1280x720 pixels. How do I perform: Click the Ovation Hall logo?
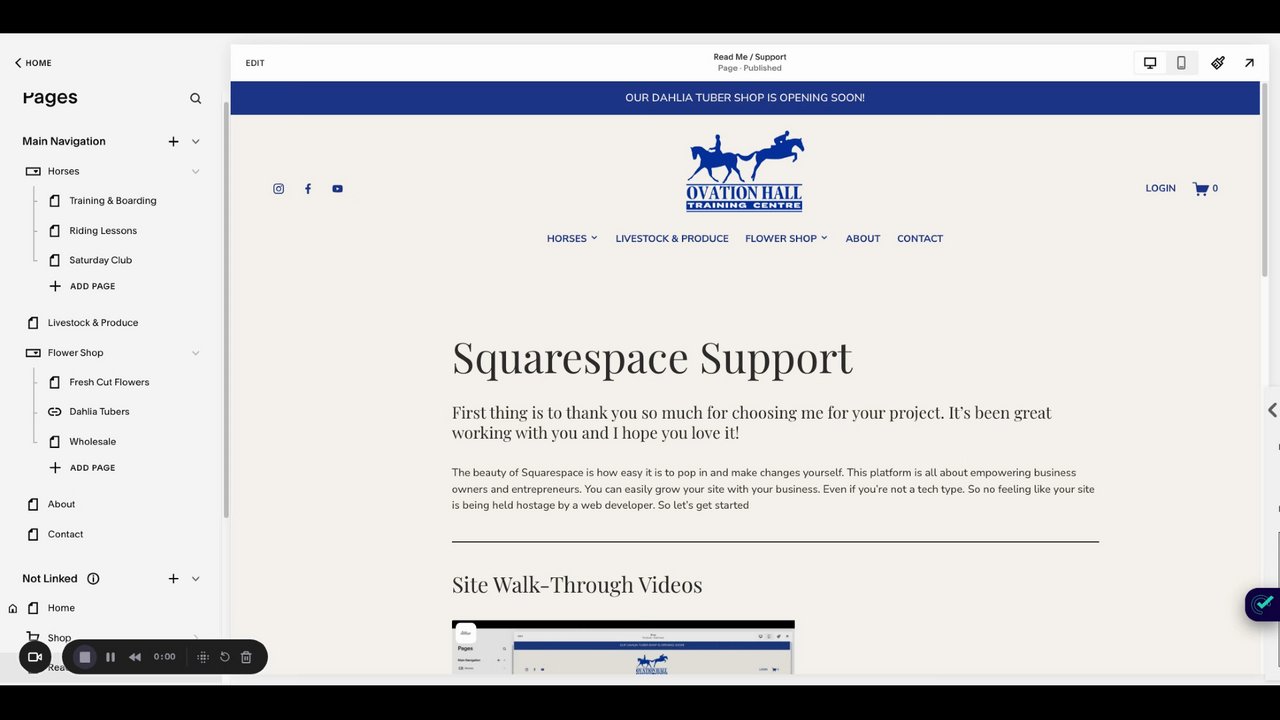tap(745, 171)
